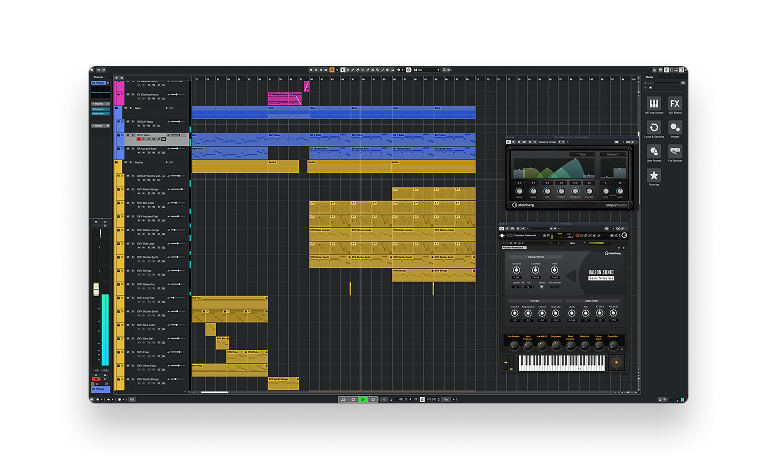777x468 pixels.
Task: Open User Presets media category
Action: tap(654, 151)
